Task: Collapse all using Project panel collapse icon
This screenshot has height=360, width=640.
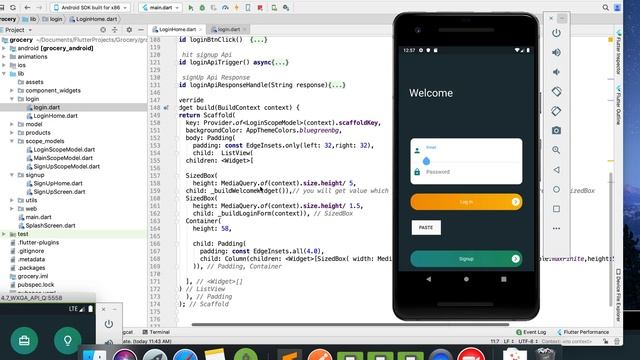Action: [115, 30]
